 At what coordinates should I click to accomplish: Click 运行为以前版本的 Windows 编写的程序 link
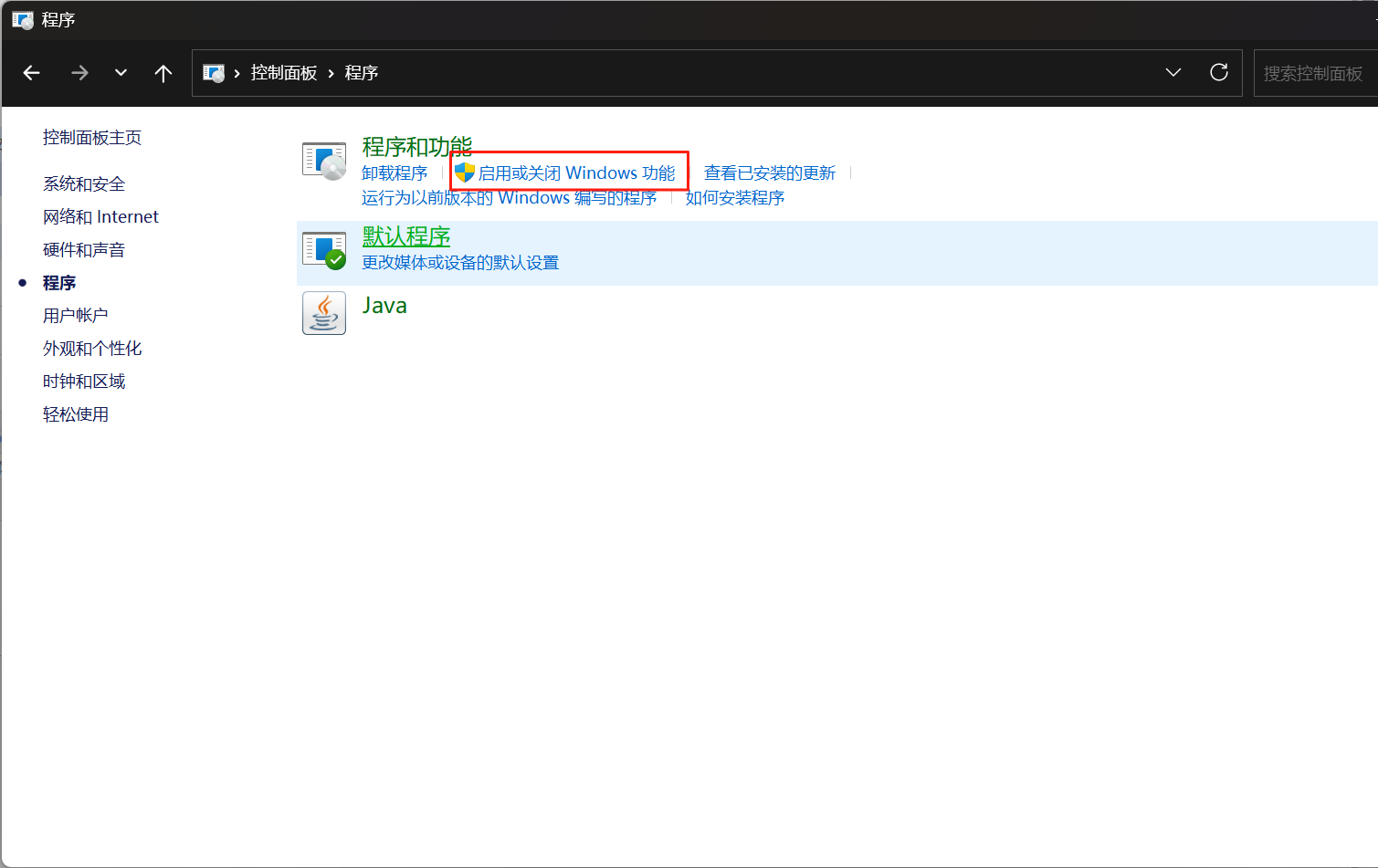tap(510, 198)
